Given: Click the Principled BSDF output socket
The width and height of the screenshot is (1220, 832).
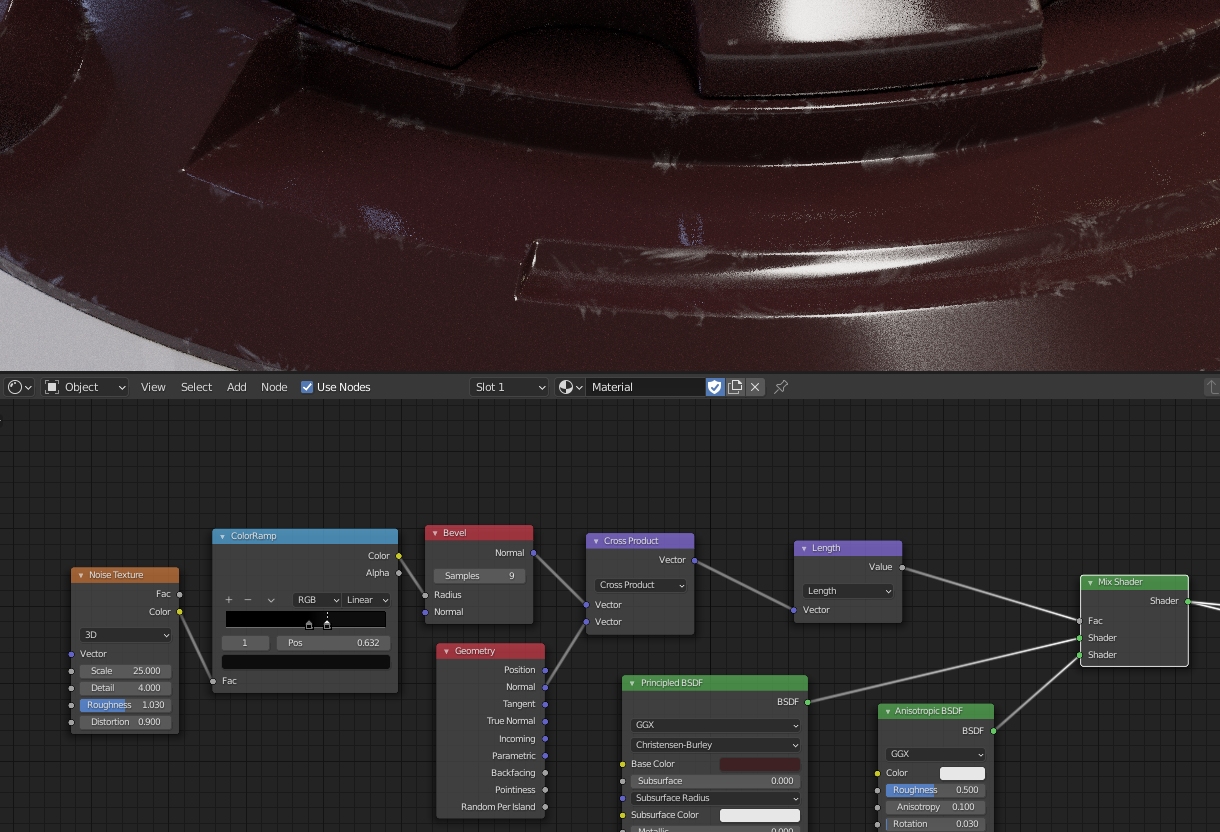Looking at the screenshot, I should coord(807,702).
